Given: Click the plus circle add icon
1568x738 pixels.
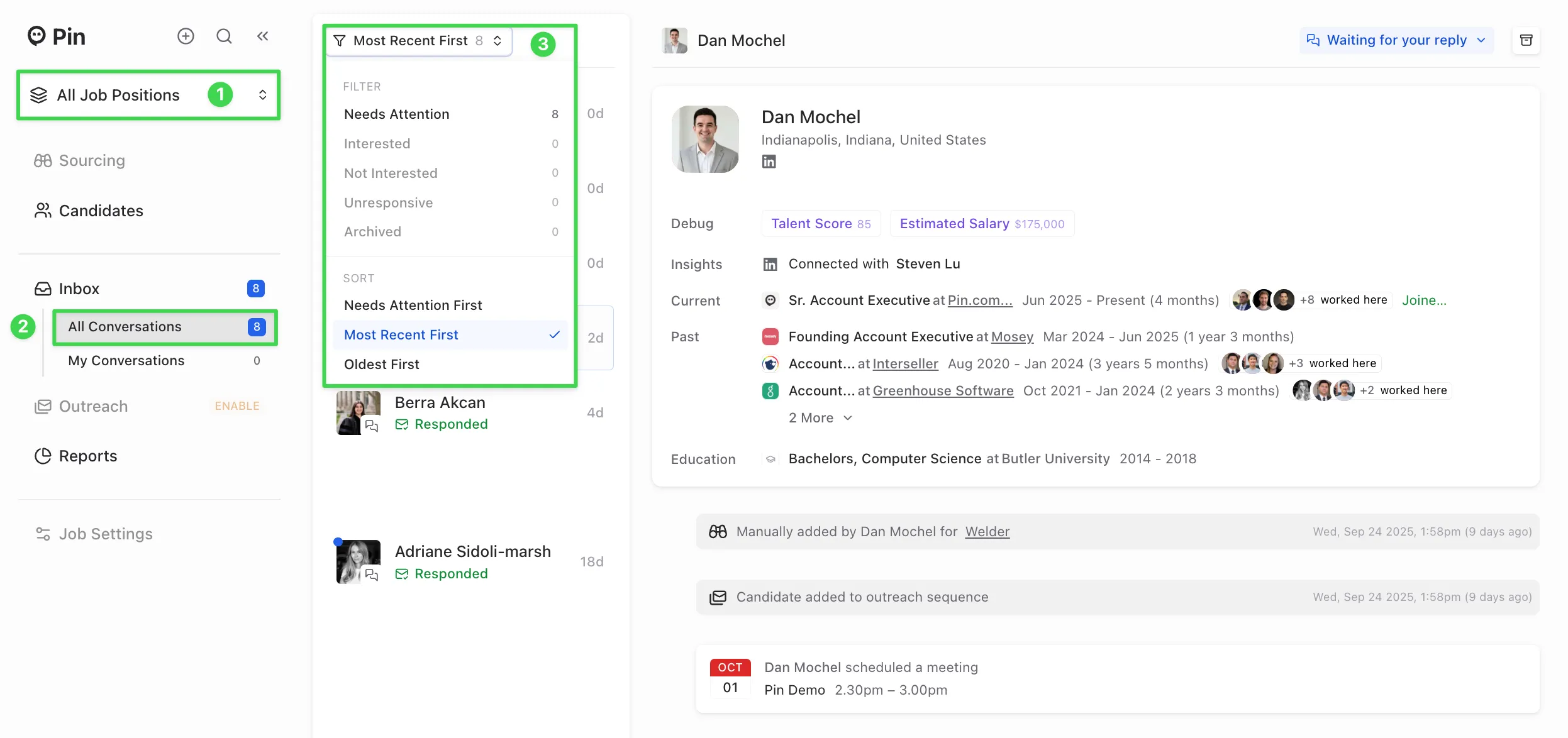Looking at the screenshot, I should (x=186, y=36).
